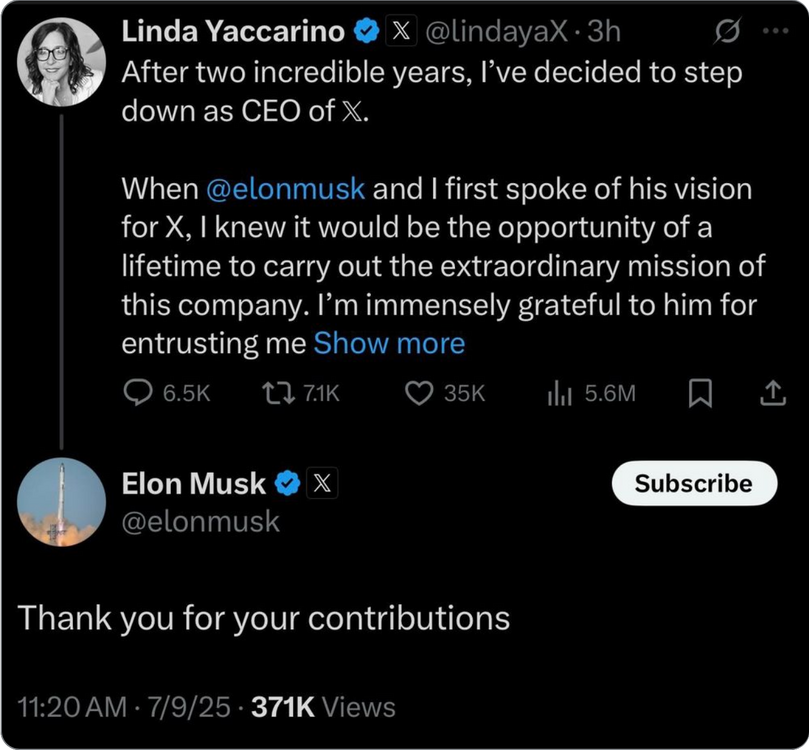Click the X affiliation badge beside Linda Yaccarino
This screenshot has width=809, height=750.
click(402, 32)
